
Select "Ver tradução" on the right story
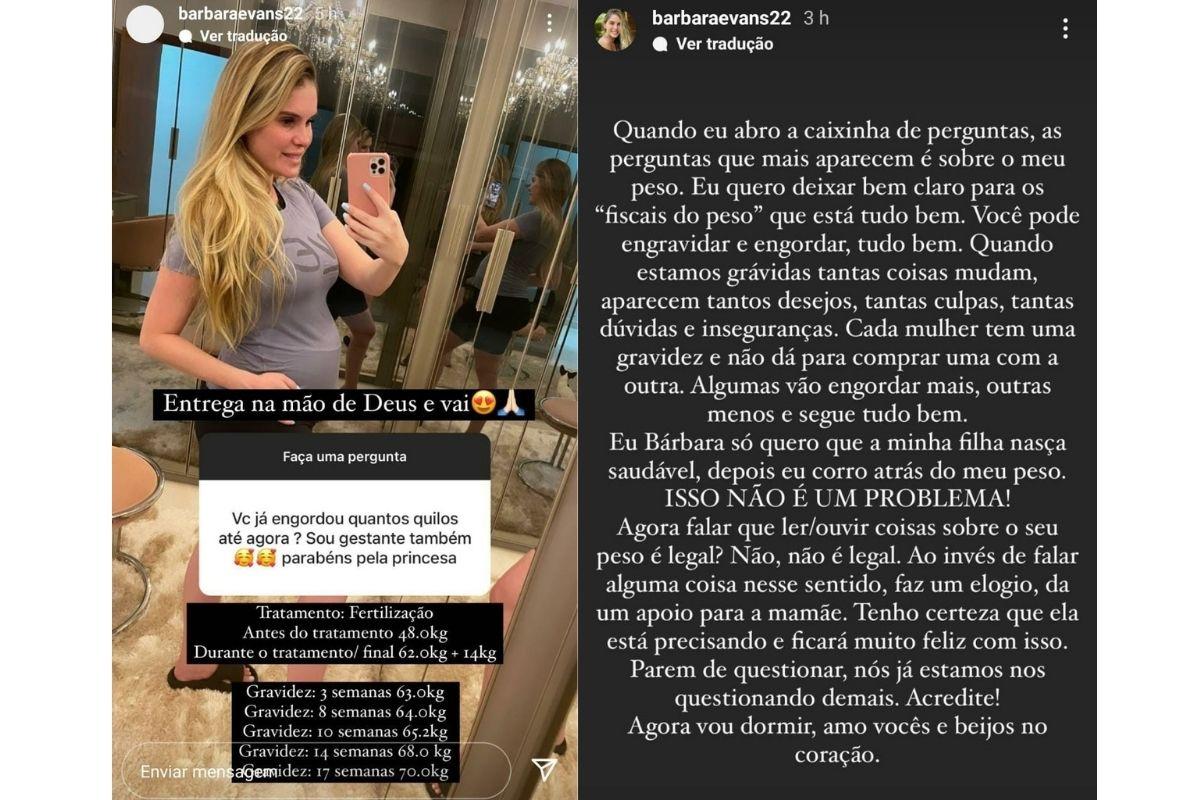(x=724, y=44)
